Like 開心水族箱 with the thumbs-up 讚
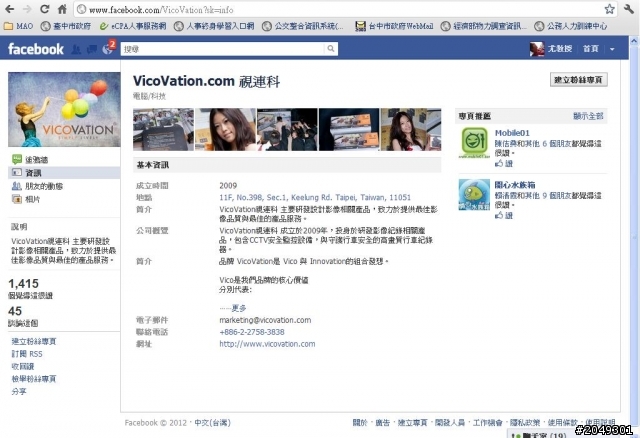640x438 pixels. click(x=504, y=216)
